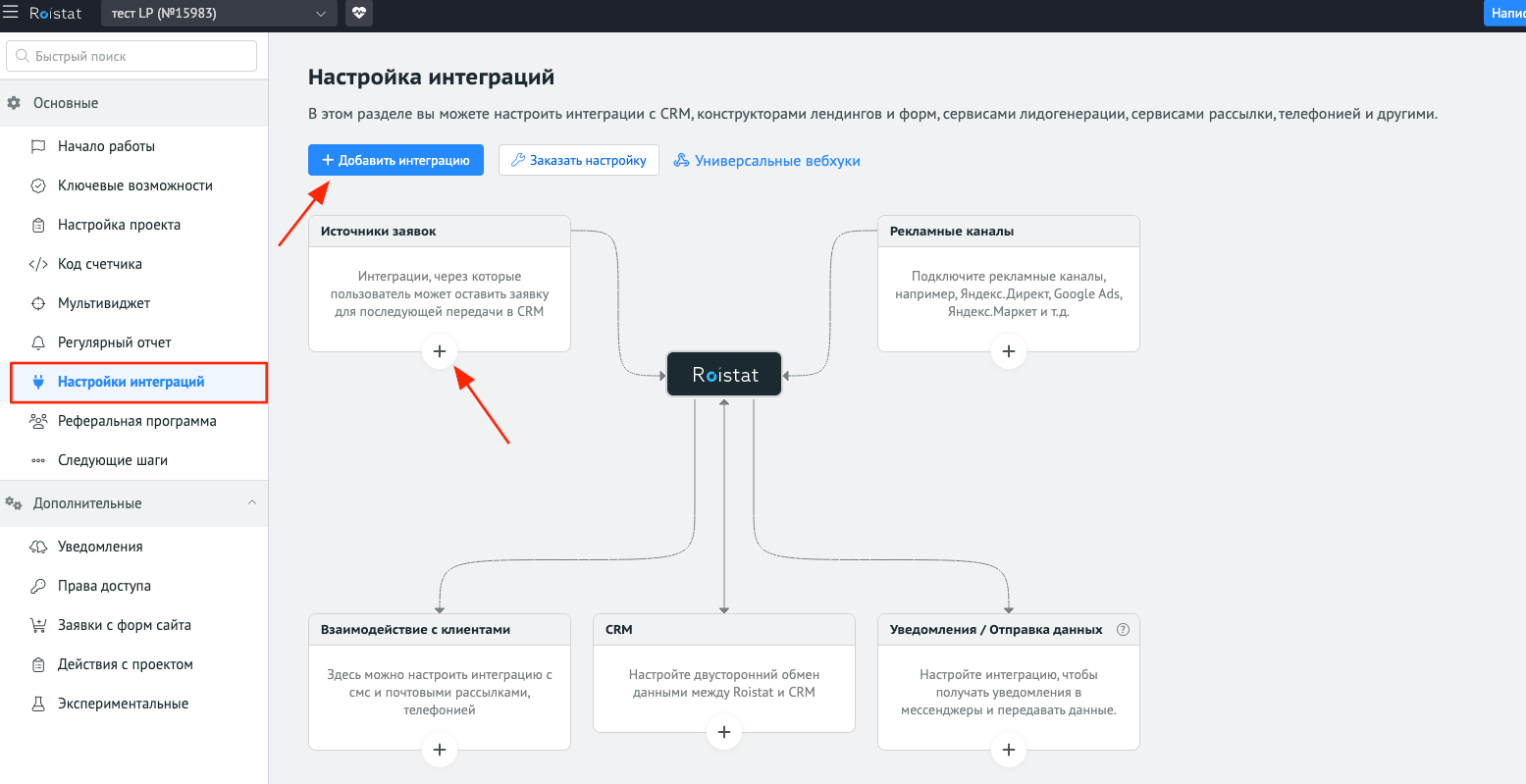Go to 'Следующие шаги'
The width and height of the screenshot is (1526, 784).
click(x=133, y=460)
